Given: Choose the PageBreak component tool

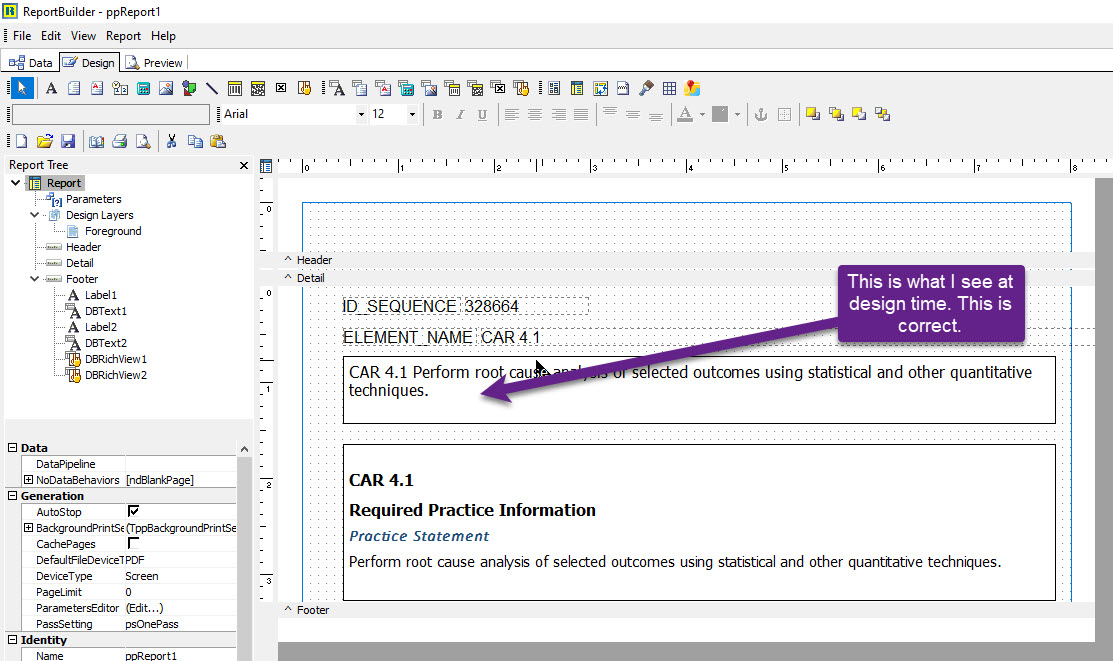Looking at the screenshot, I should pyautogui.click(x=623, y=88).
